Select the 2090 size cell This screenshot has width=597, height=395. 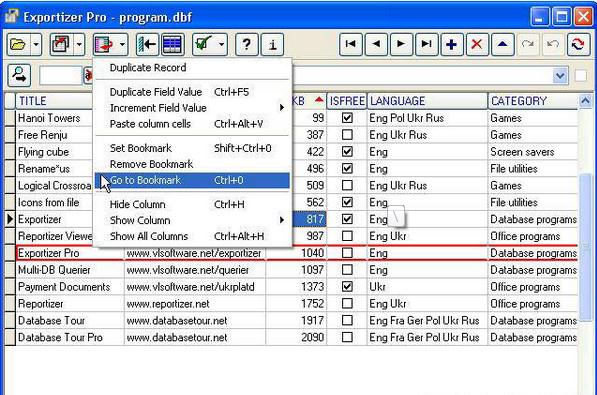(296, 337)
